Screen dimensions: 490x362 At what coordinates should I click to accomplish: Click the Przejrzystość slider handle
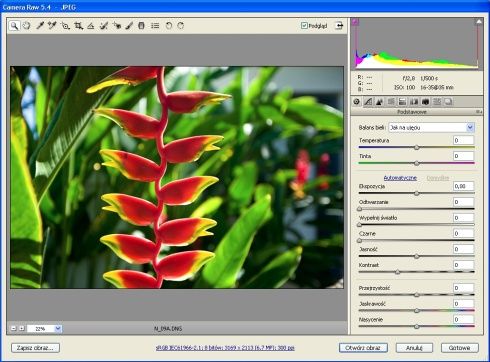point(416,295)
